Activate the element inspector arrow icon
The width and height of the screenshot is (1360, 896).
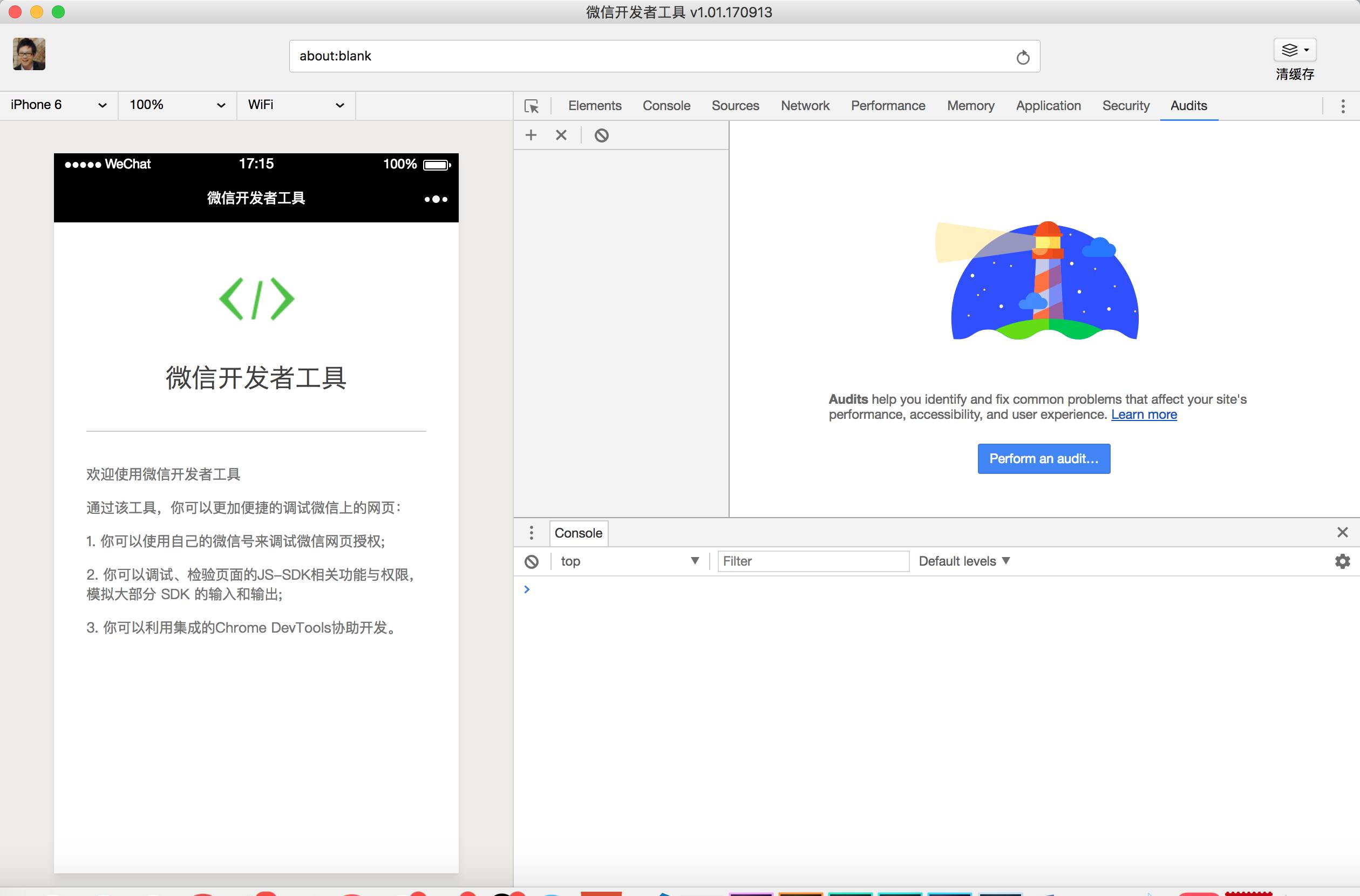click(x=532, y=106)
